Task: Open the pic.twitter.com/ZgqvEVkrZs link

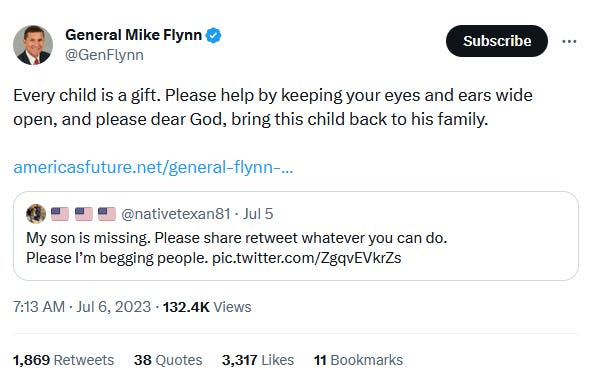Action: (307, 258)
